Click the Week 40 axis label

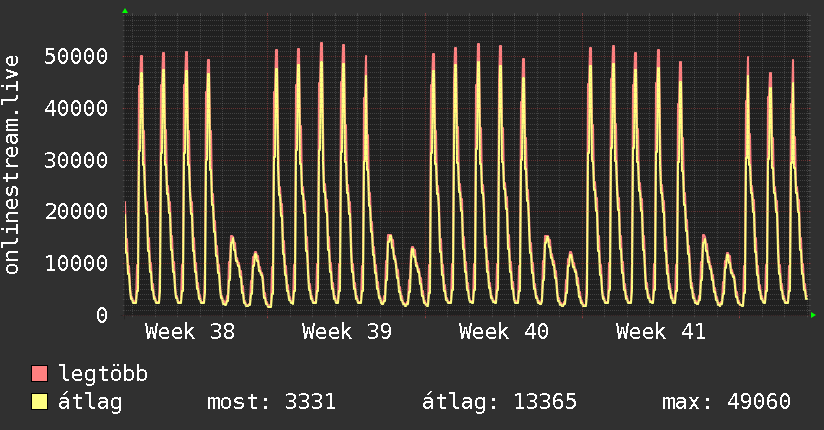click(503, 332)
